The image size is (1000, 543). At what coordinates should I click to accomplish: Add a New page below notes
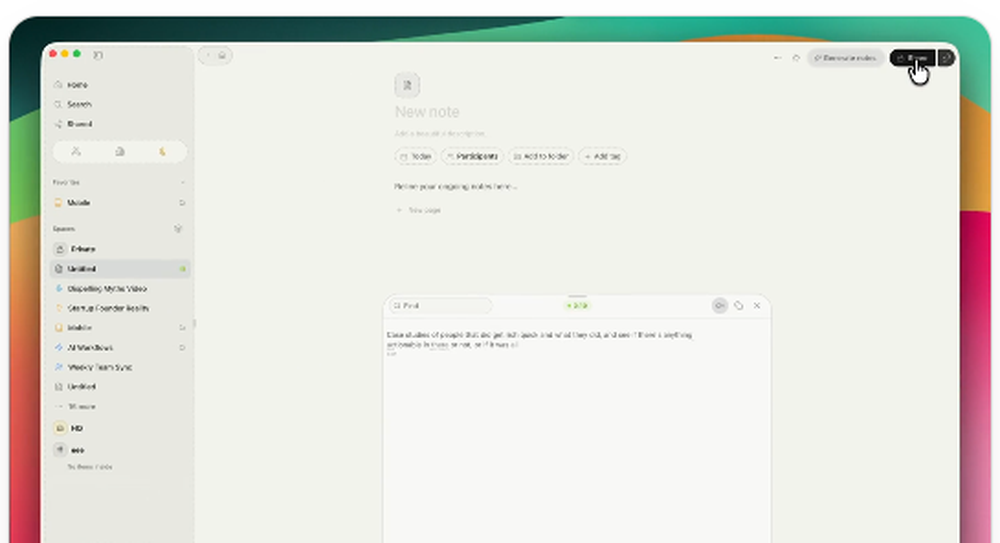(x=418, y=210)
